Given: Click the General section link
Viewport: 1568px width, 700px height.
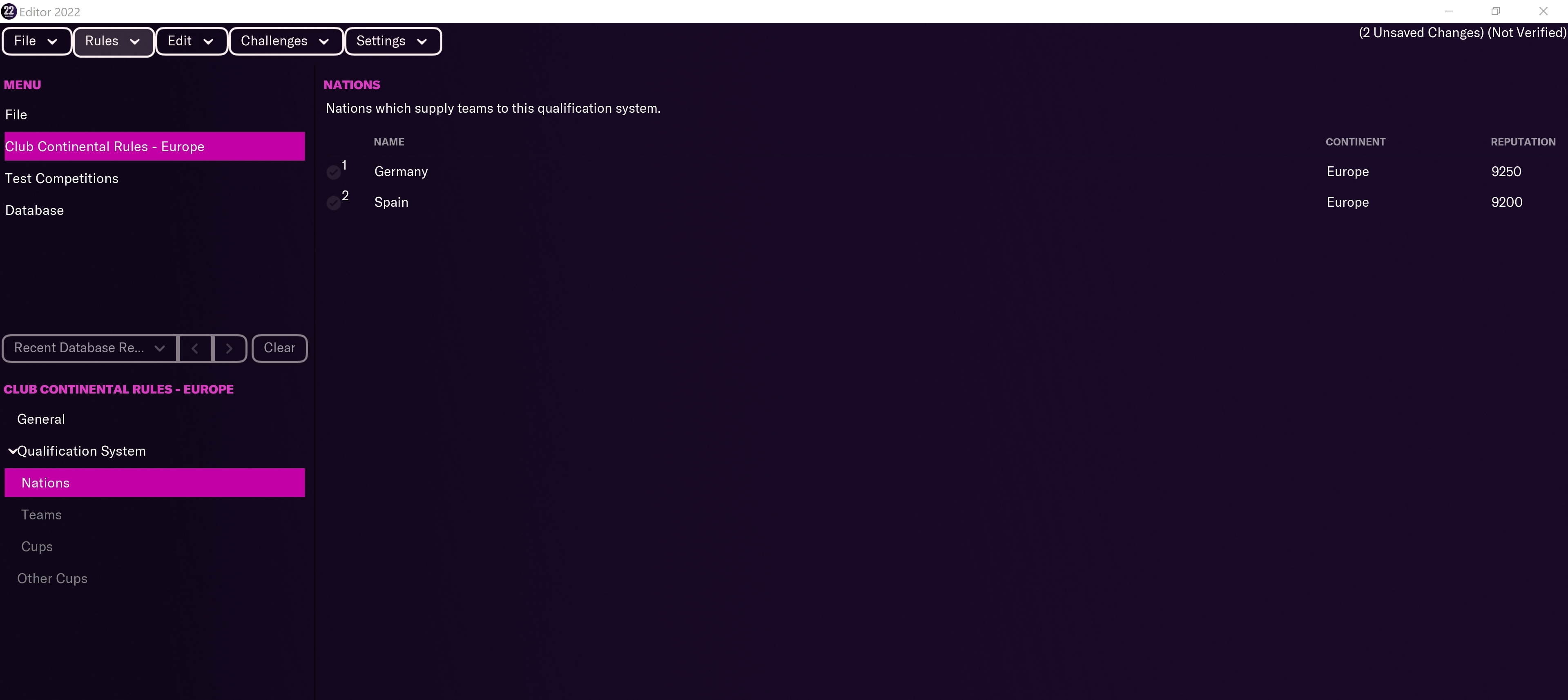Looking at the screenshot, I should (x=41, y=419).
